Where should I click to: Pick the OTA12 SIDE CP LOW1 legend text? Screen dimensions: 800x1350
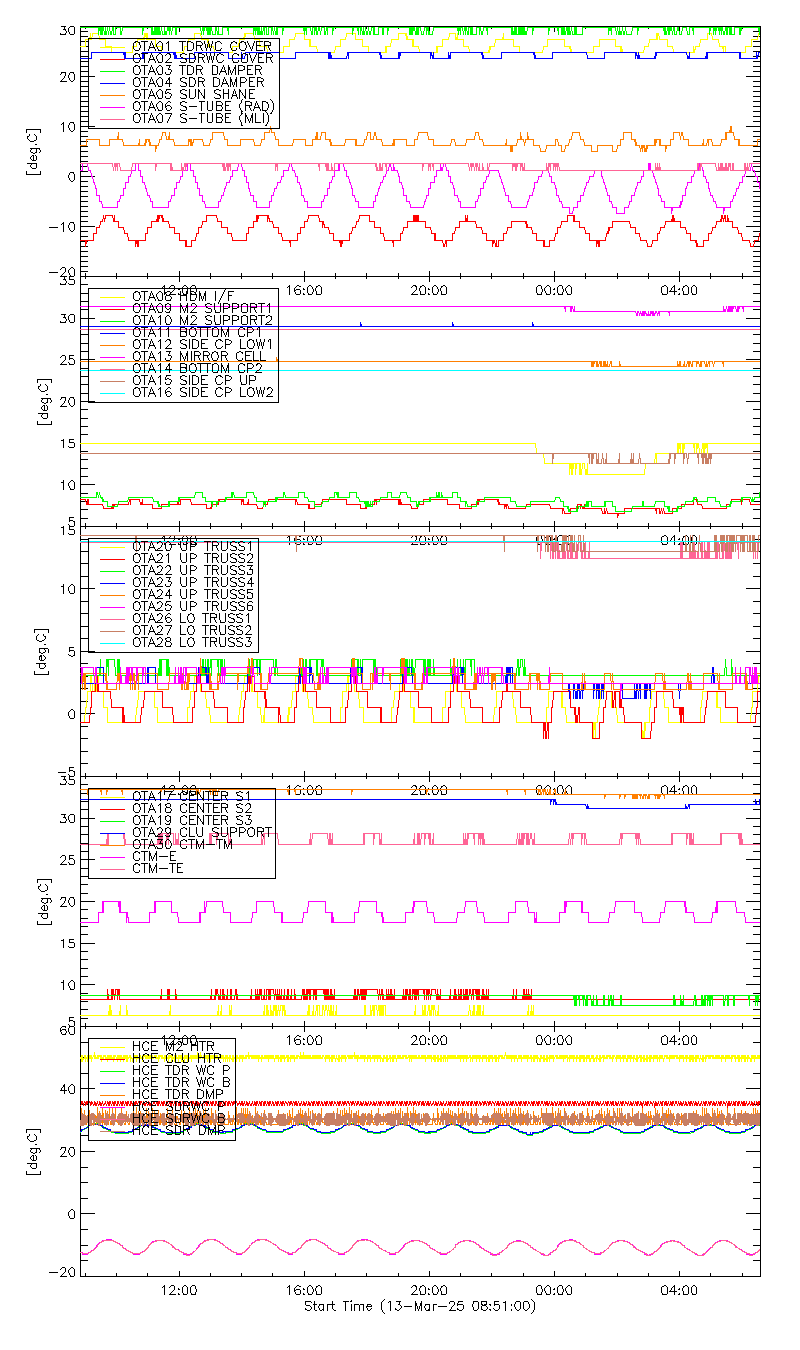point(202,343)
